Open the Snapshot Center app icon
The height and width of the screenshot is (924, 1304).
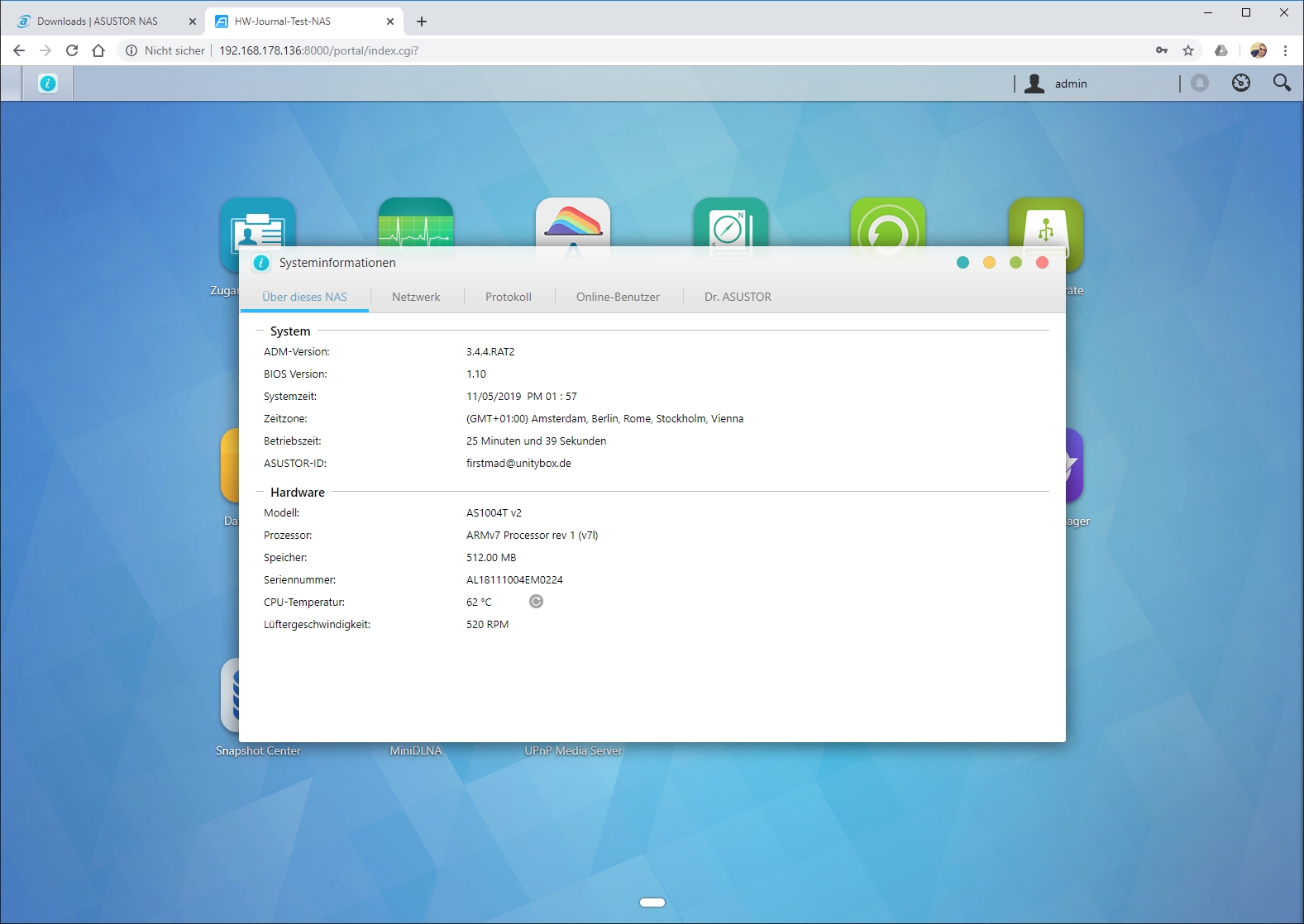(x=230, y=695)
